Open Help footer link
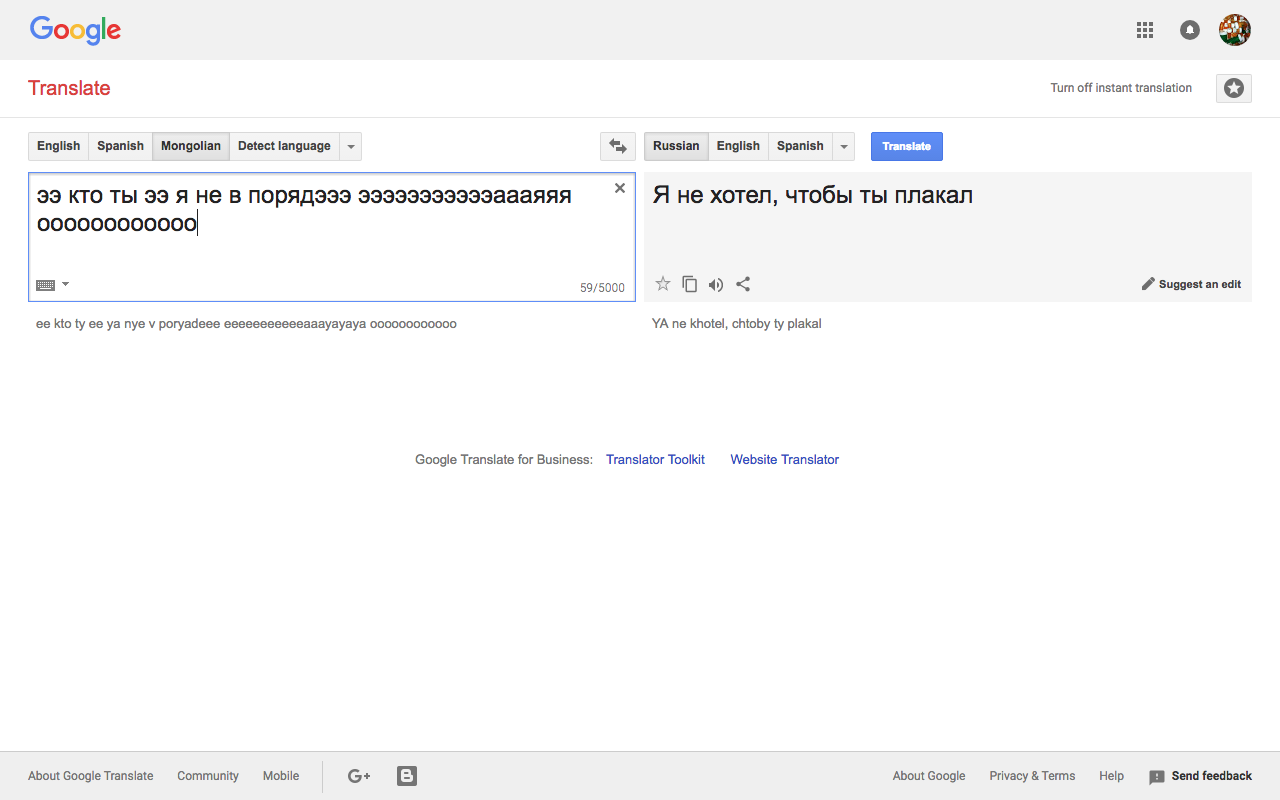1280x800 pixels. (x=1111, y=776)
